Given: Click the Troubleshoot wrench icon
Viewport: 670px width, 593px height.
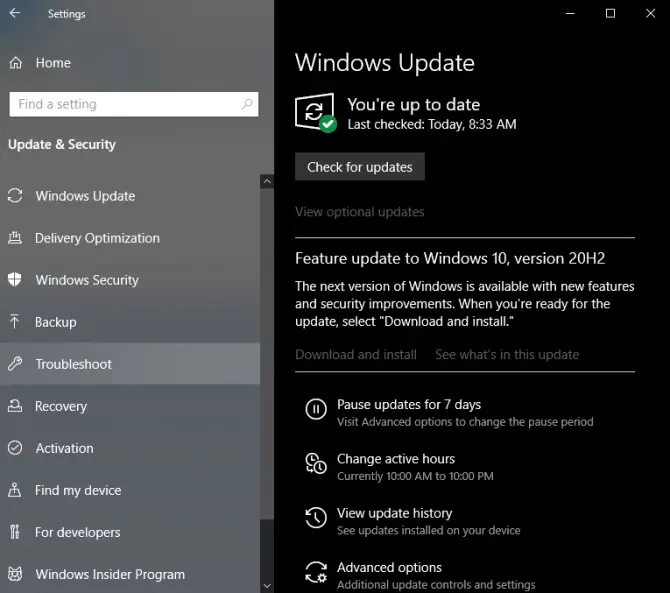Looking at the screenshot, I should pos(15,364).
